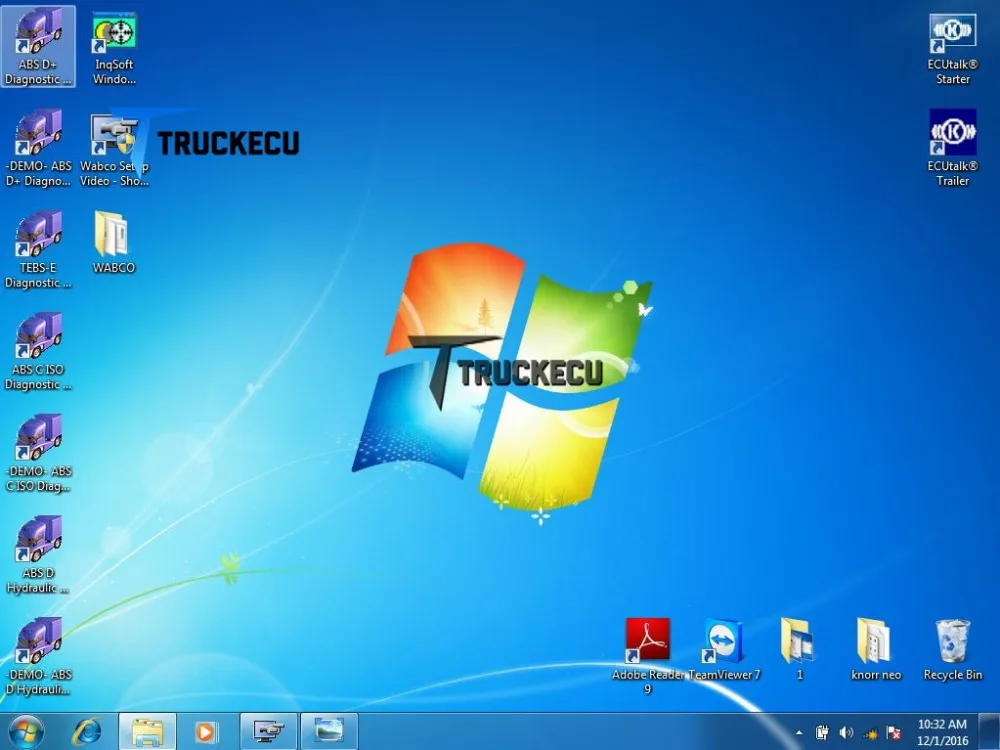Select the ABS D+ Diagnostic desktop shortcut

[x=38, y=47]
